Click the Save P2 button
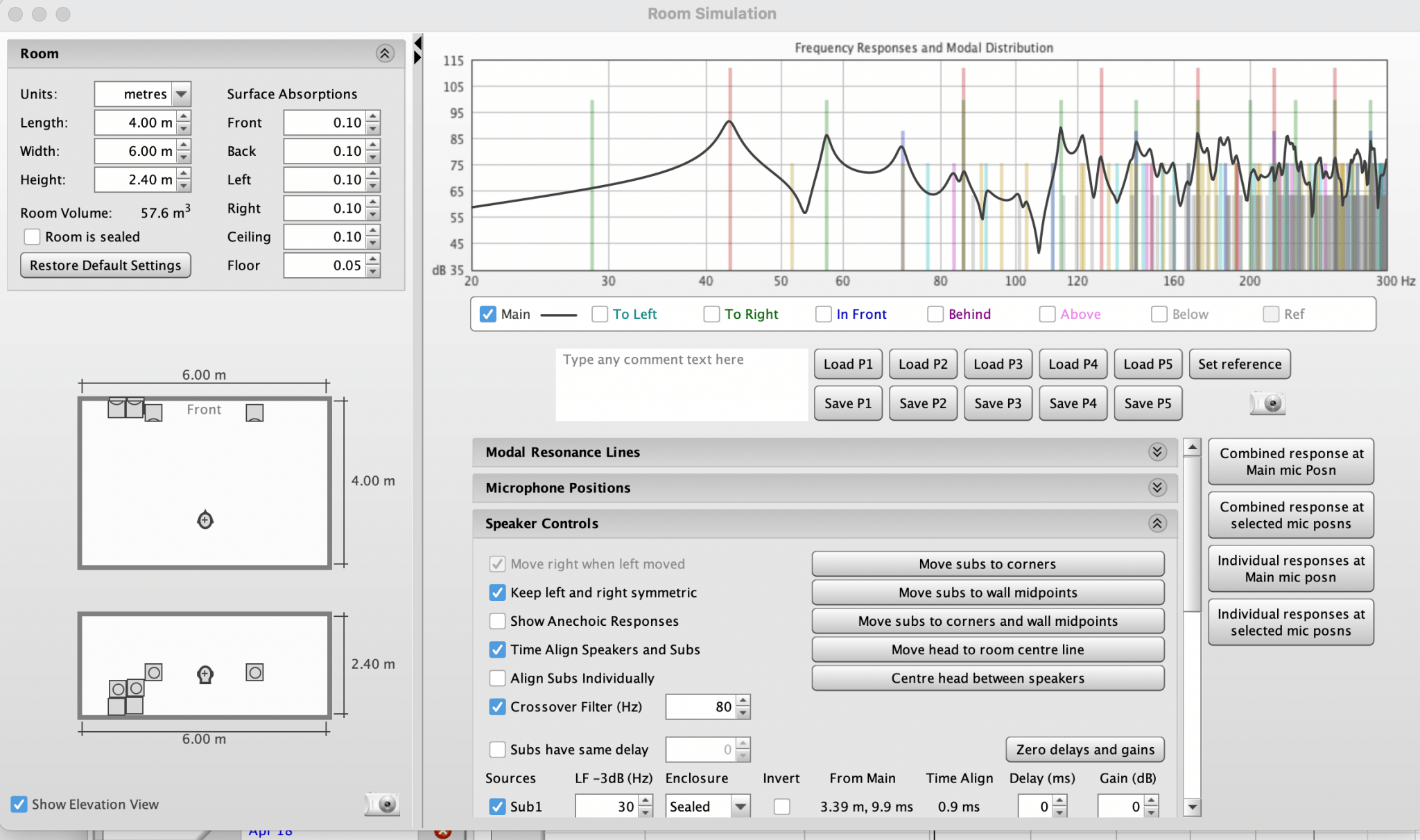This screenshot has height=840, width=1420. [x=923, y=403]
